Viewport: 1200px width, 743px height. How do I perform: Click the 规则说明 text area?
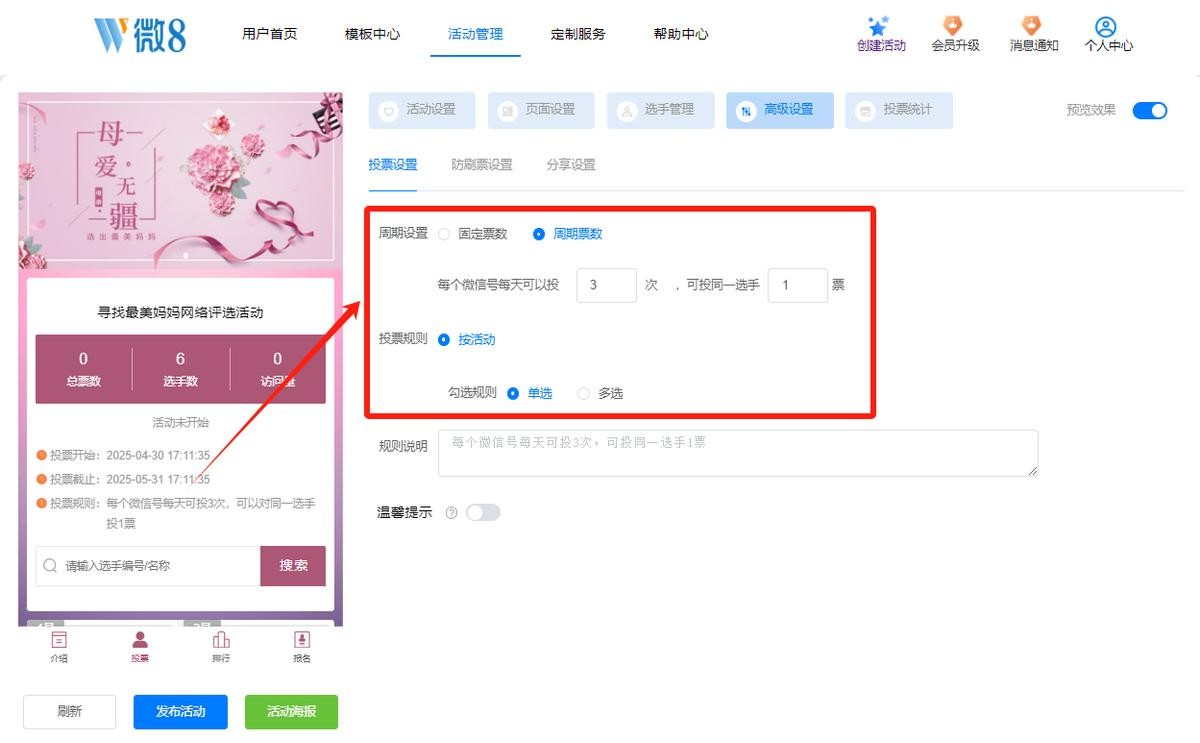pyautogui.click(x=737, y=453)
